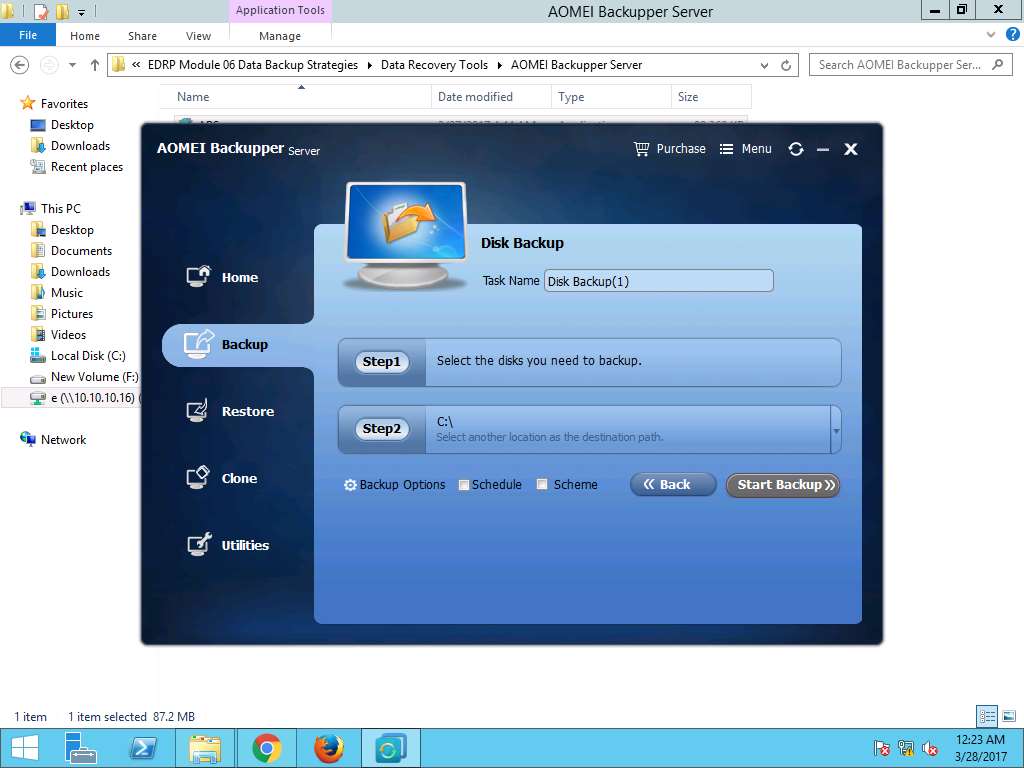Click the Back button
Viewport: 1024px width, 768px height.
click(x=673, y=485)
